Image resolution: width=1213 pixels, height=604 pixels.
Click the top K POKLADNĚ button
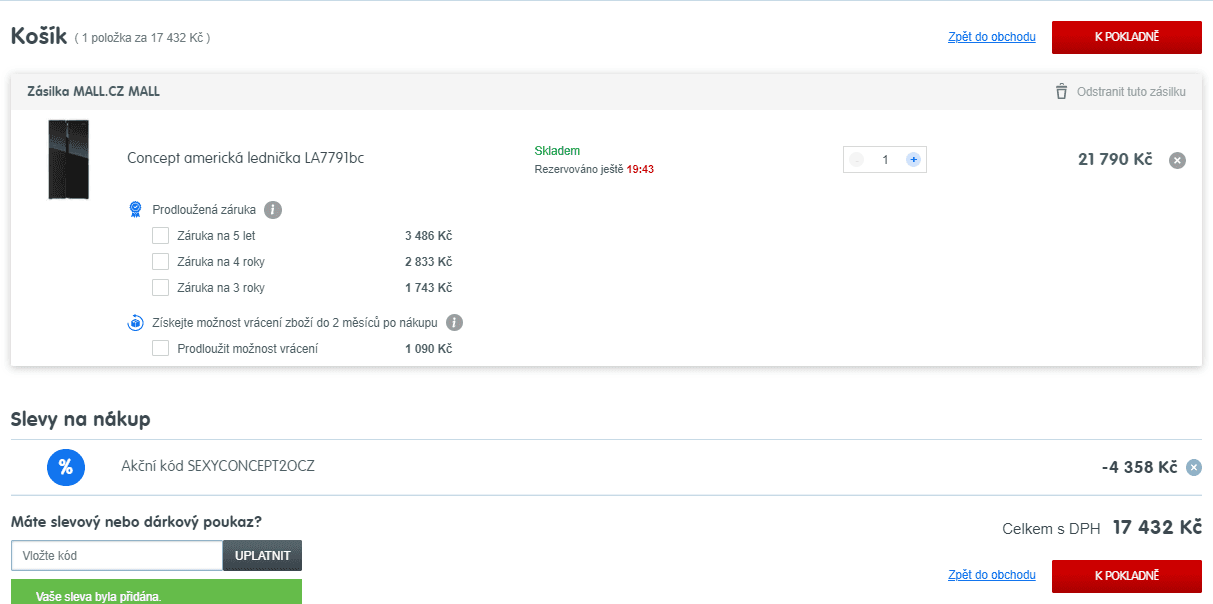1126,37
